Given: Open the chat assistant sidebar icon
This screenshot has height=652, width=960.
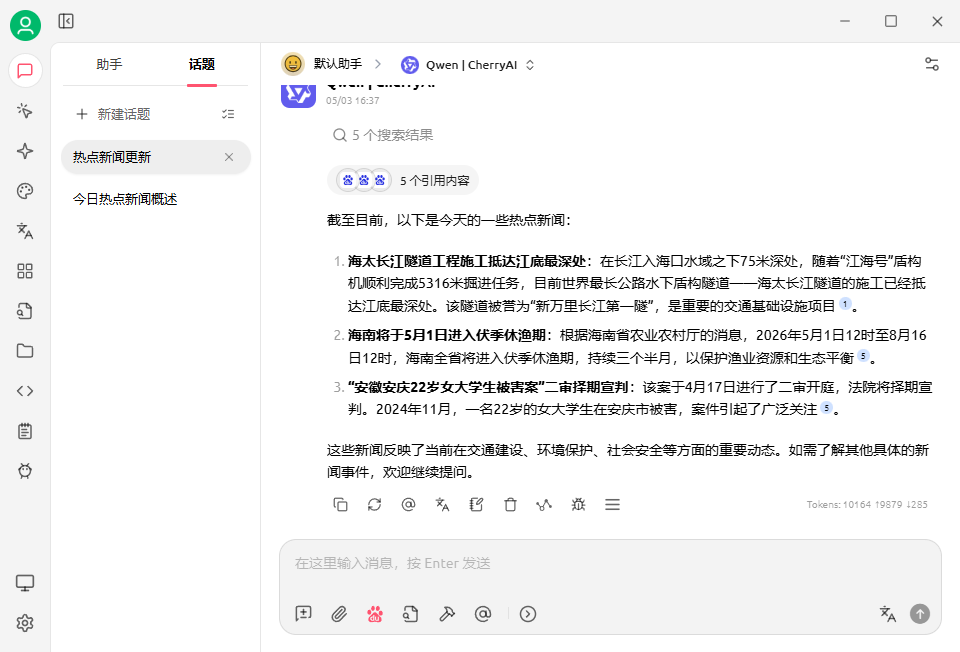Looking at the screenshot, I should [x=25, y=71].
